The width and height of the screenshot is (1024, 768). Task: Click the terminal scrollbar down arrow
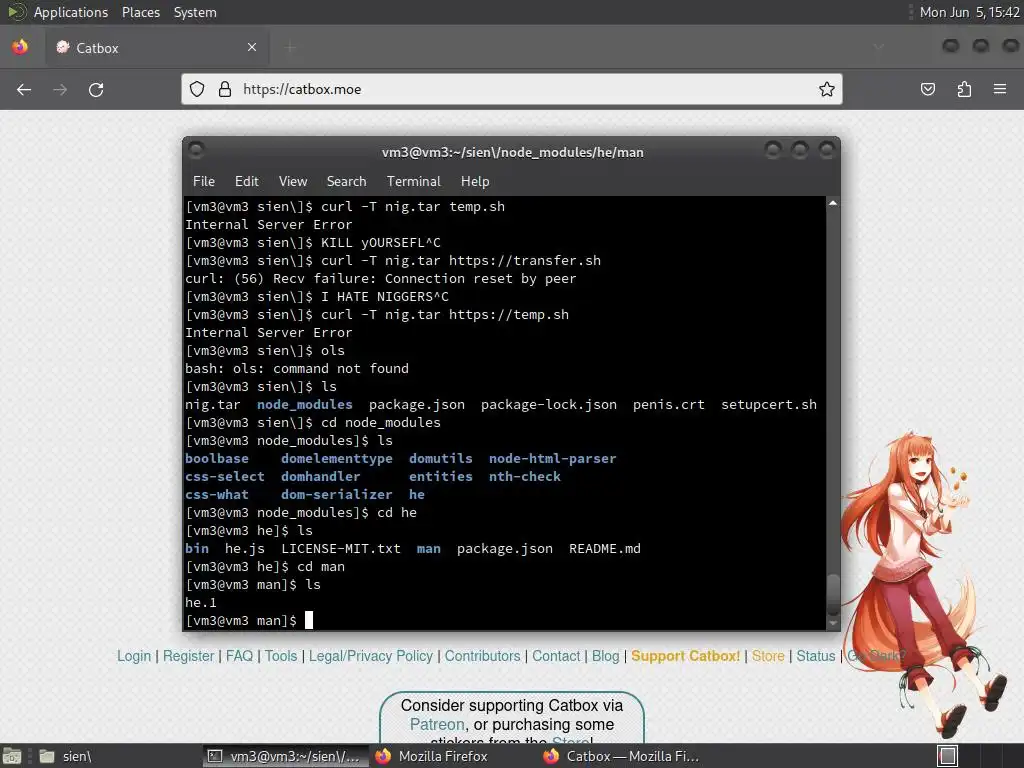pyautogui.click(x=833, y=624)
